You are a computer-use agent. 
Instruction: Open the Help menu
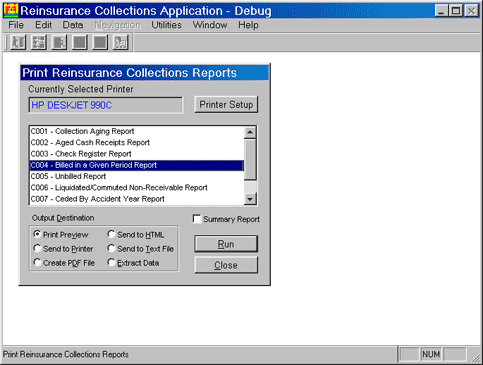pyautogui.click(x=248, y=25)
